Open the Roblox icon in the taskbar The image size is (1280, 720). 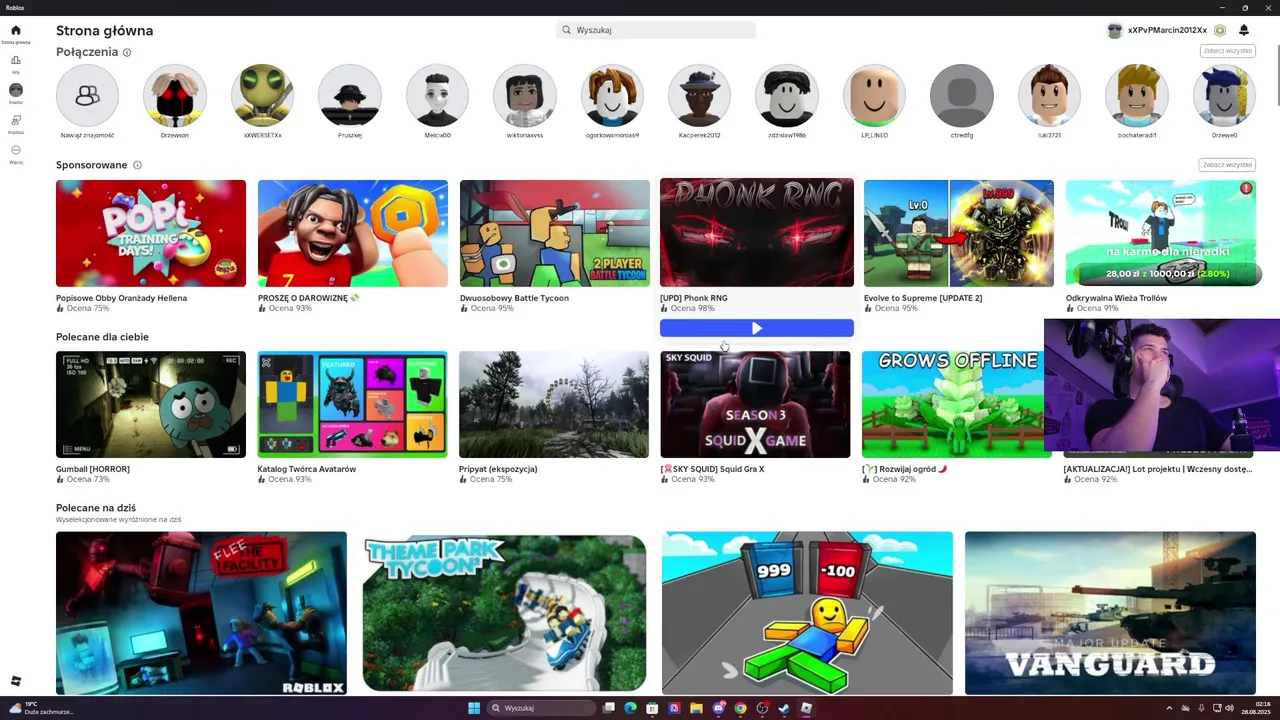[806, 708]
